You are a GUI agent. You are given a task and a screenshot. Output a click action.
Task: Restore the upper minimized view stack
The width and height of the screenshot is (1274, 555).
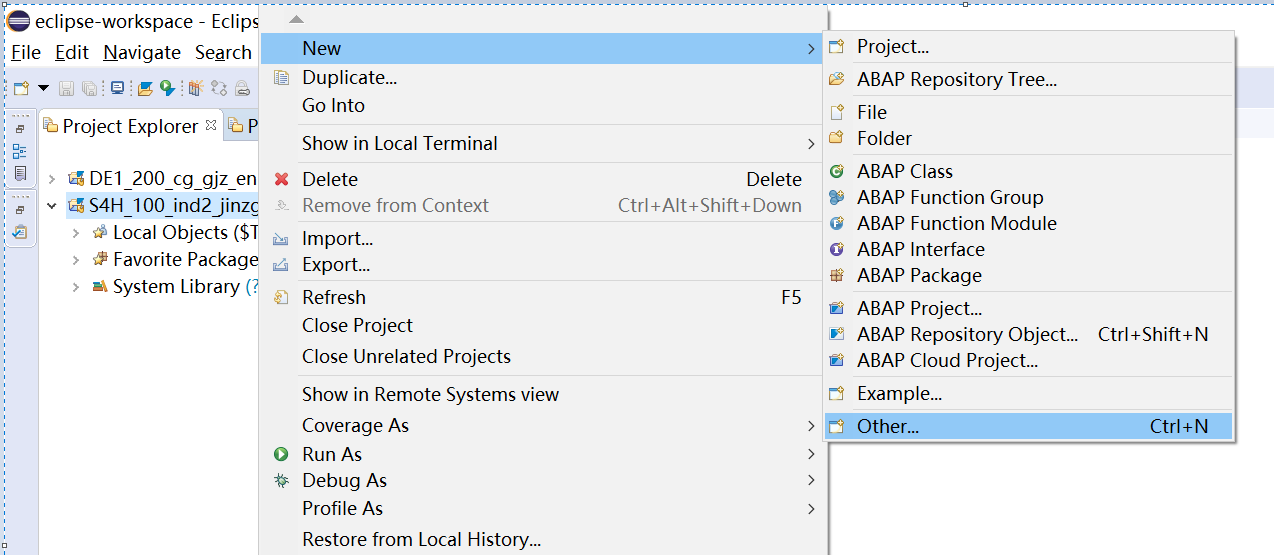pos(20,130)
